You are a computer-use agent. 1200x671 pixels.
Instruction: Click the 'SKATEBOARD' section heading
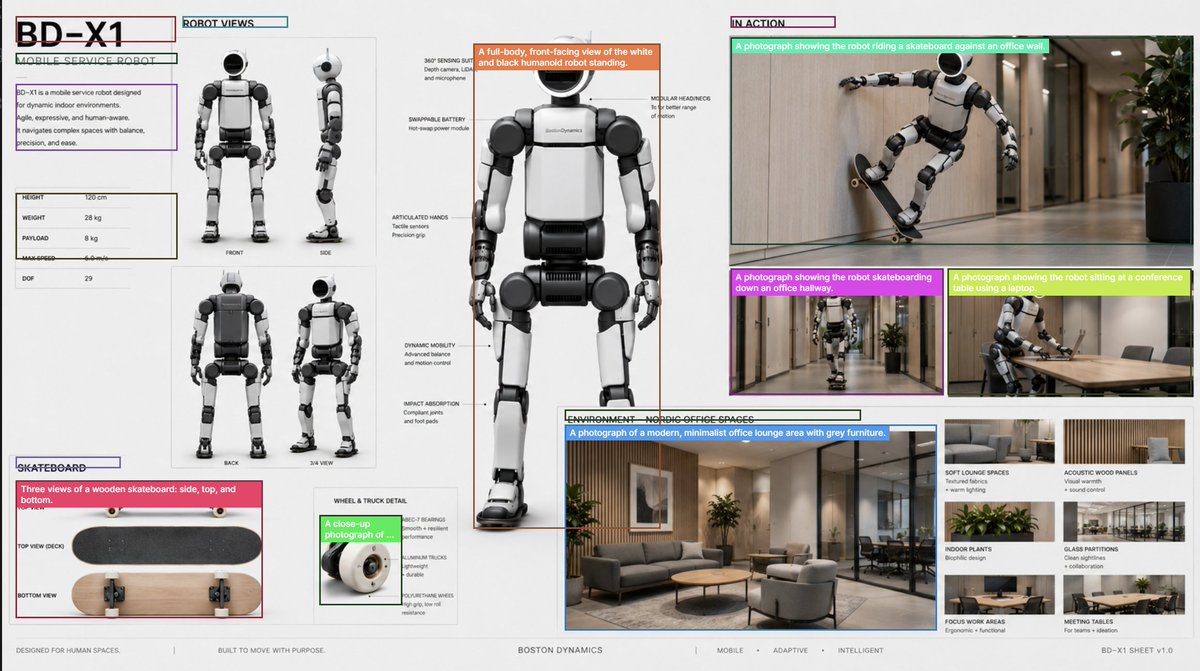tap(51, 467)
